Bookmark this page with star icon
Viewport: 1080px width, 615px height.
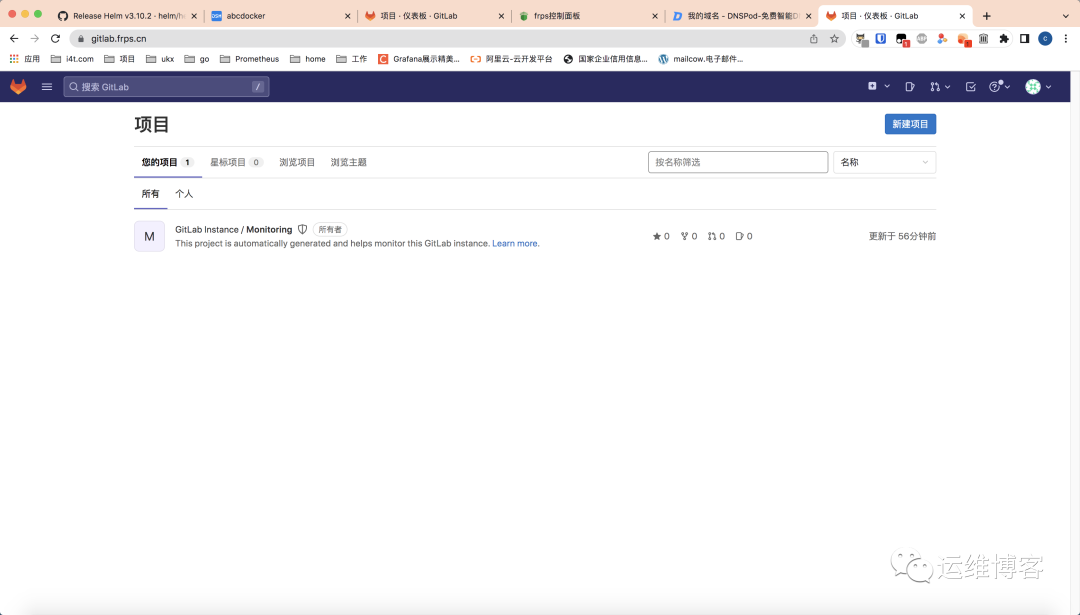click(834, 39)
